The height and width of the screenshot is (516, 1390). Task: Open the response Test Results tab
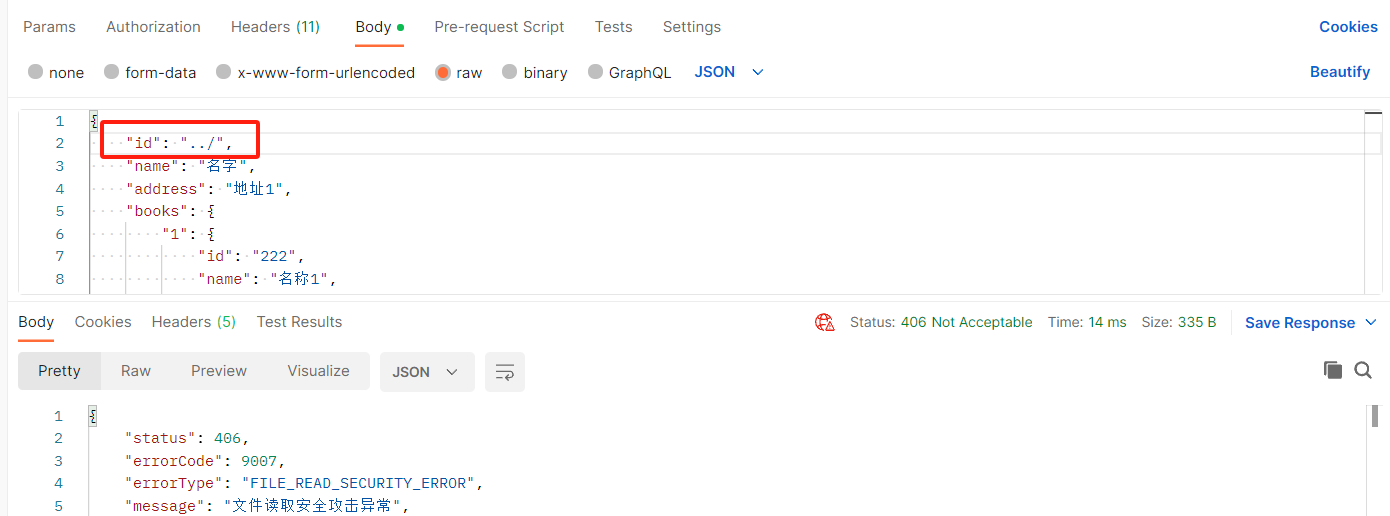299,322
